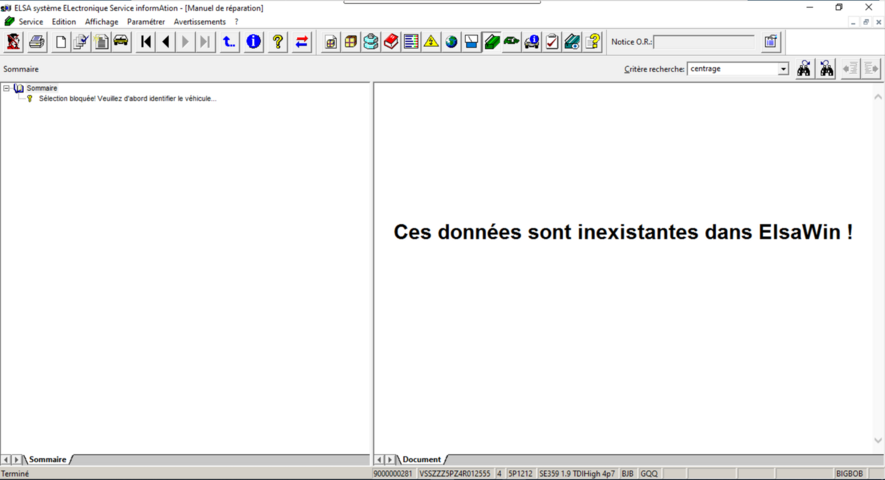Search forward with binoculars icon

pos(804,69)
